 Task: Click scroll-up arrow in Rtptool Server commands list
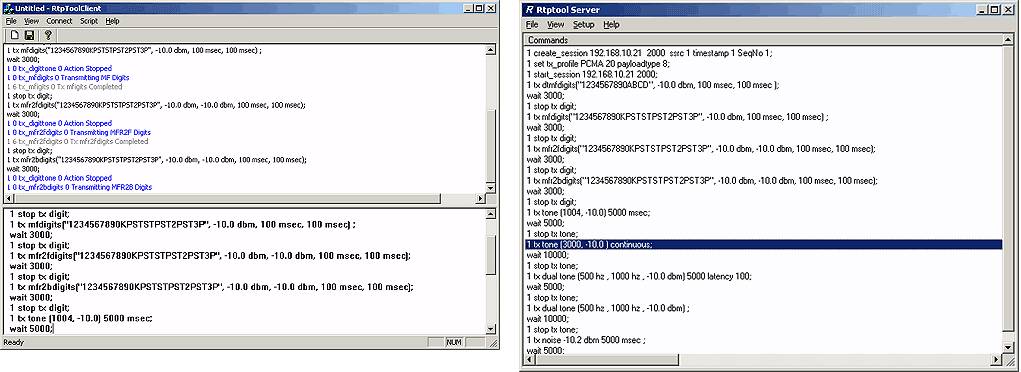click(x=1009, y=41)
